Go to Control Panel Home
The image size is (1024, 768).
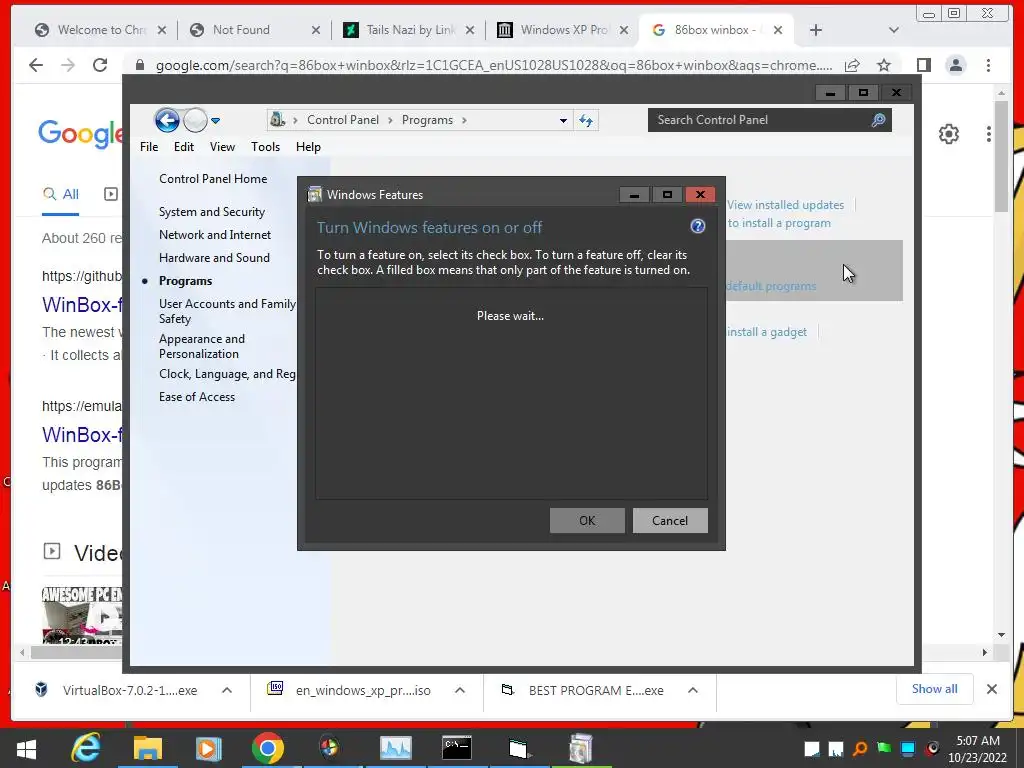pos(213,179)
